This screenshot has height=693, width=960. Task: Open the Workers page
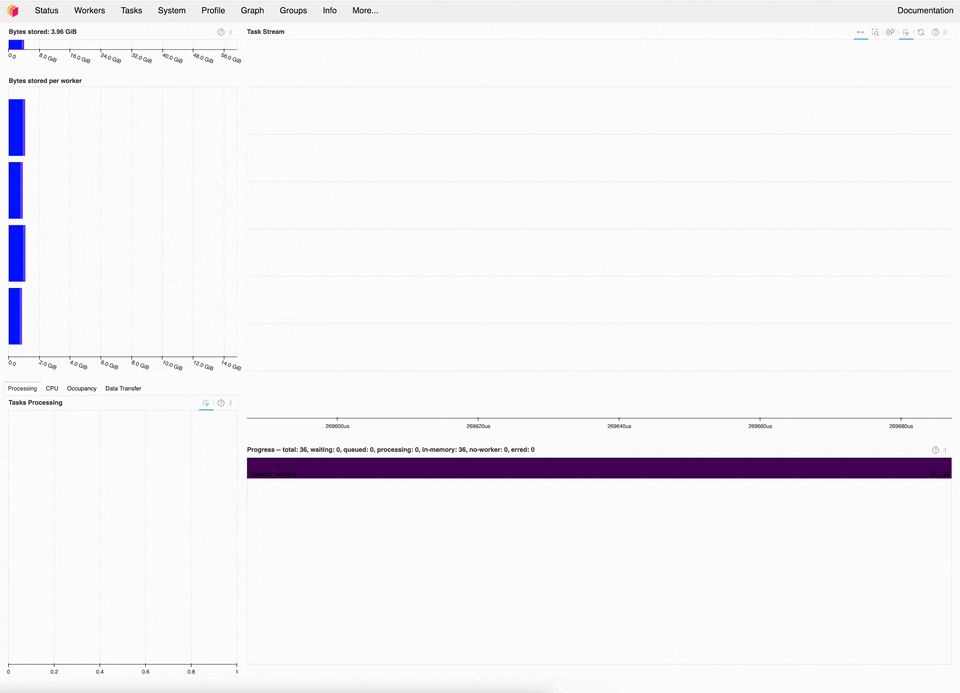tap(89, 10)
